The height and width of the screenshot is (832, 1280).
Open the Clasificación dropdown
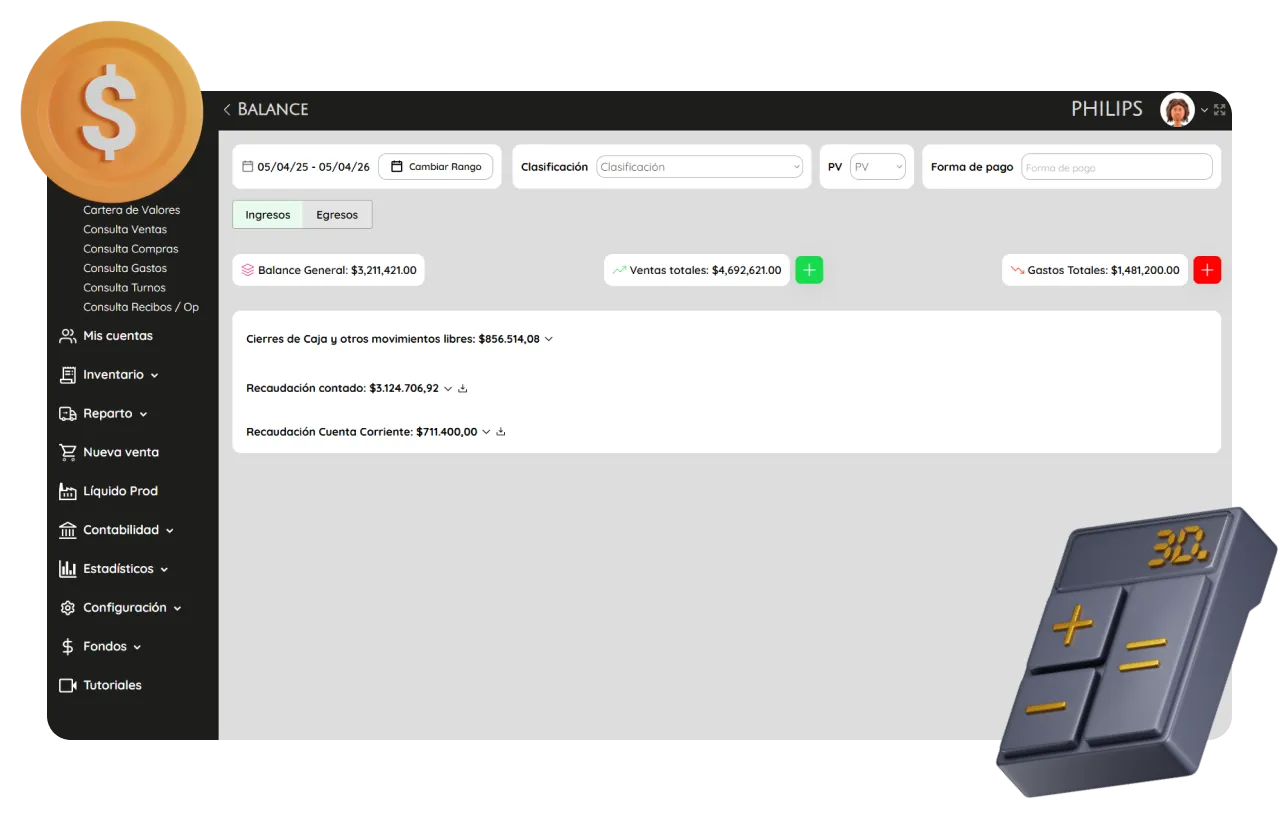pyautogui.click(x=699, y=167)
